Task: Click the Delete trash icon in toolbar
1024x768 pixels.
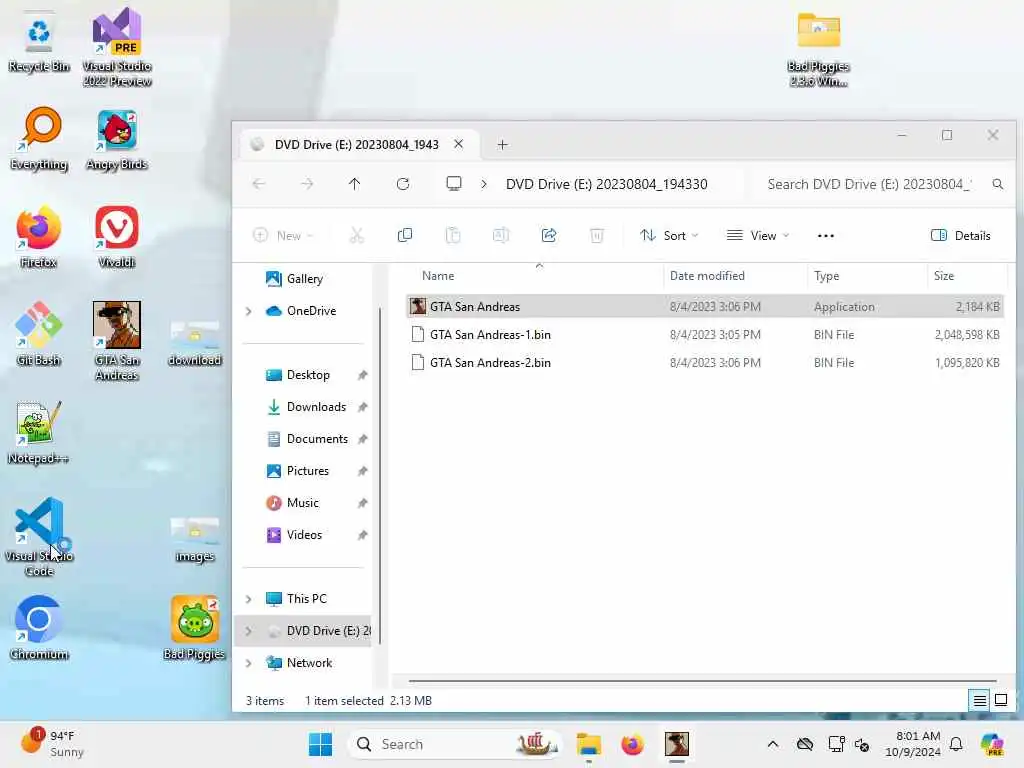Action: tap(597, 235)
